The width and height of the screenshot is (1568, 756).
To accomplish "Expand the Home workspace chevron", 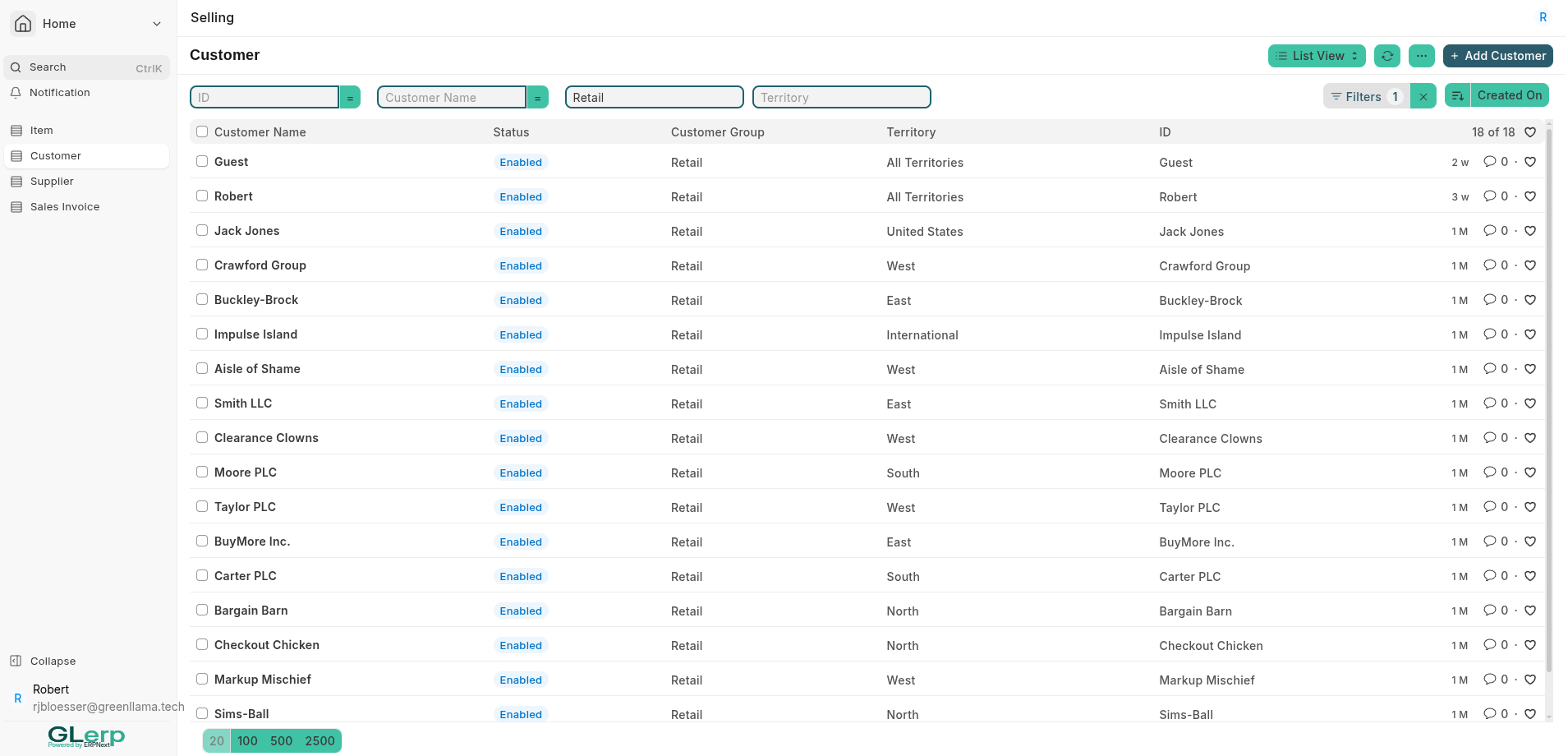I will pyautogui.click(x=157, y=24).
